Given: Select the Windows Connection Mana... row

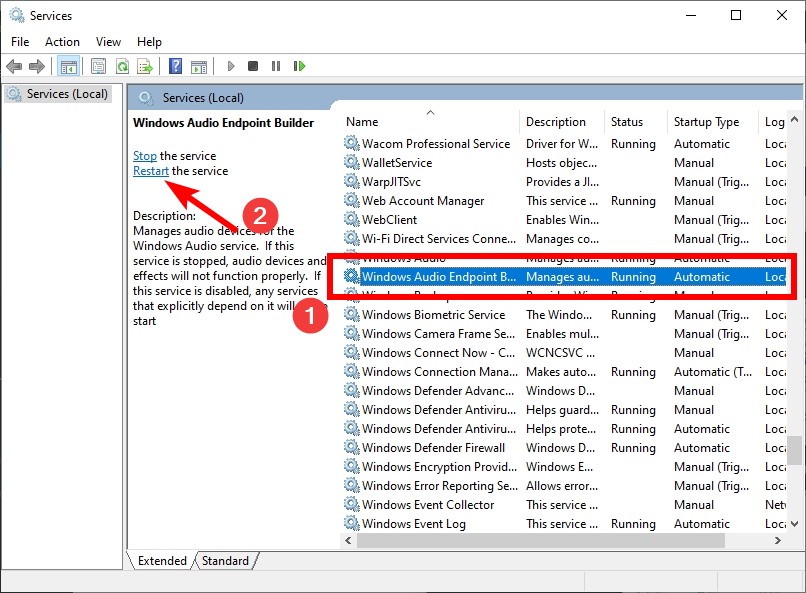Looking at the screenshot, I should click(x=564, y=372).
